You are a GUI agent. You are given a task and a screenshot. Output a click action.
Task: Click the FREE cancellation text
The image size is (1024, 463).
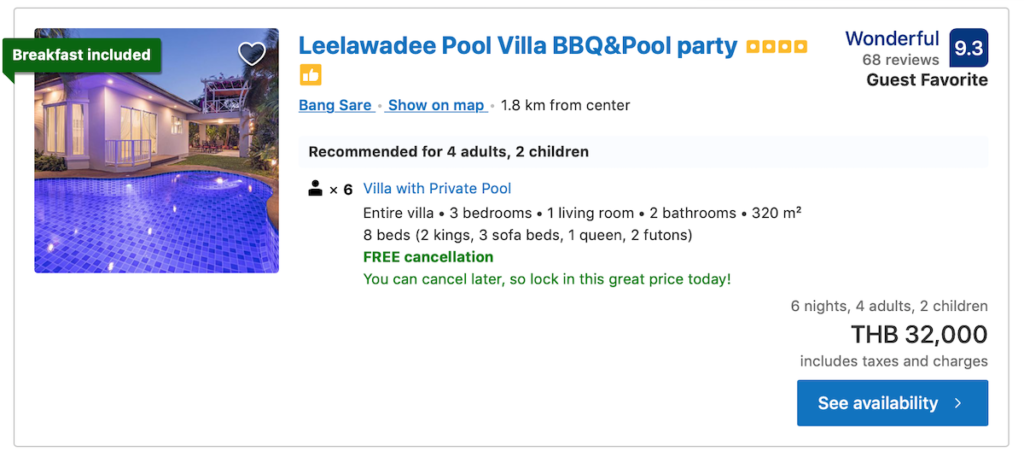pyautogui.click(x=428, y=257)
